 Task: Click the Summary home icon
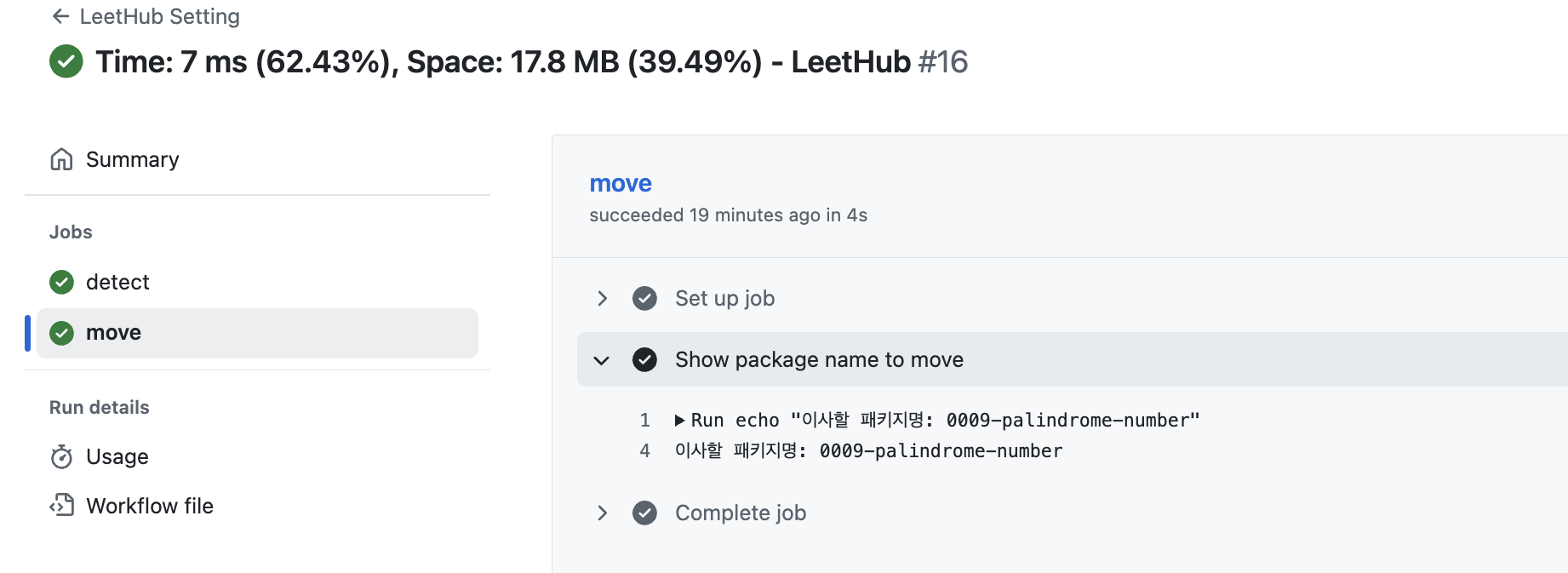pyautogui.click(x=61, y=159)
